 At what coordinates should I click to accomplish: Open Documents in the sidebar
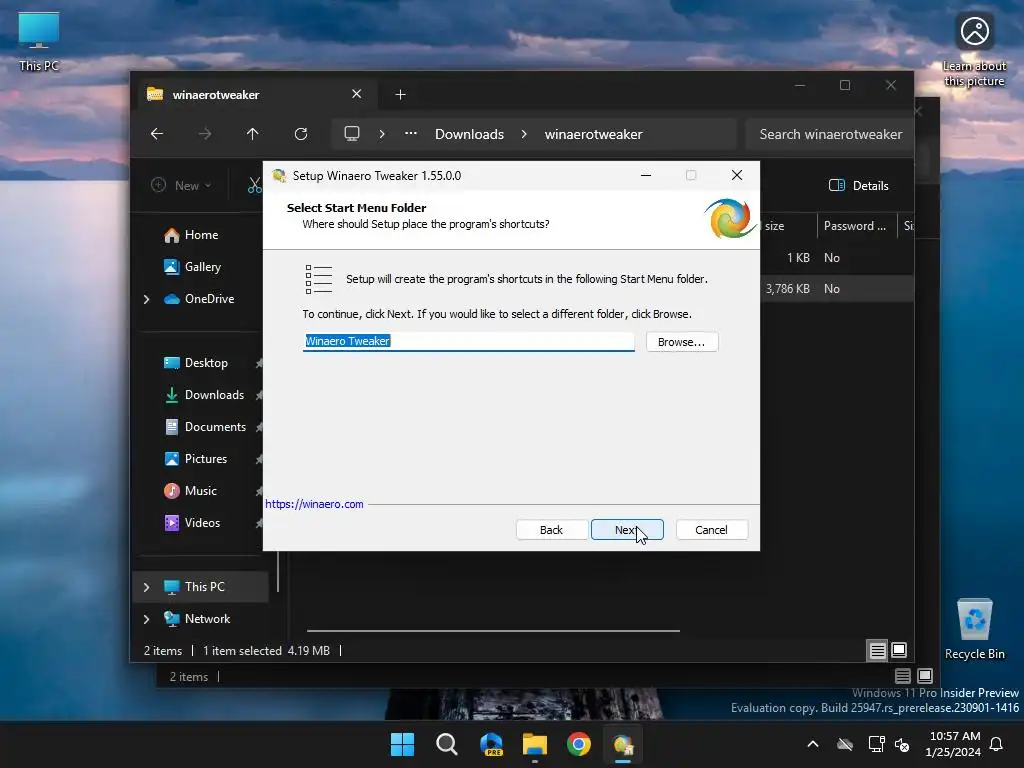click(x=215, y=426)
